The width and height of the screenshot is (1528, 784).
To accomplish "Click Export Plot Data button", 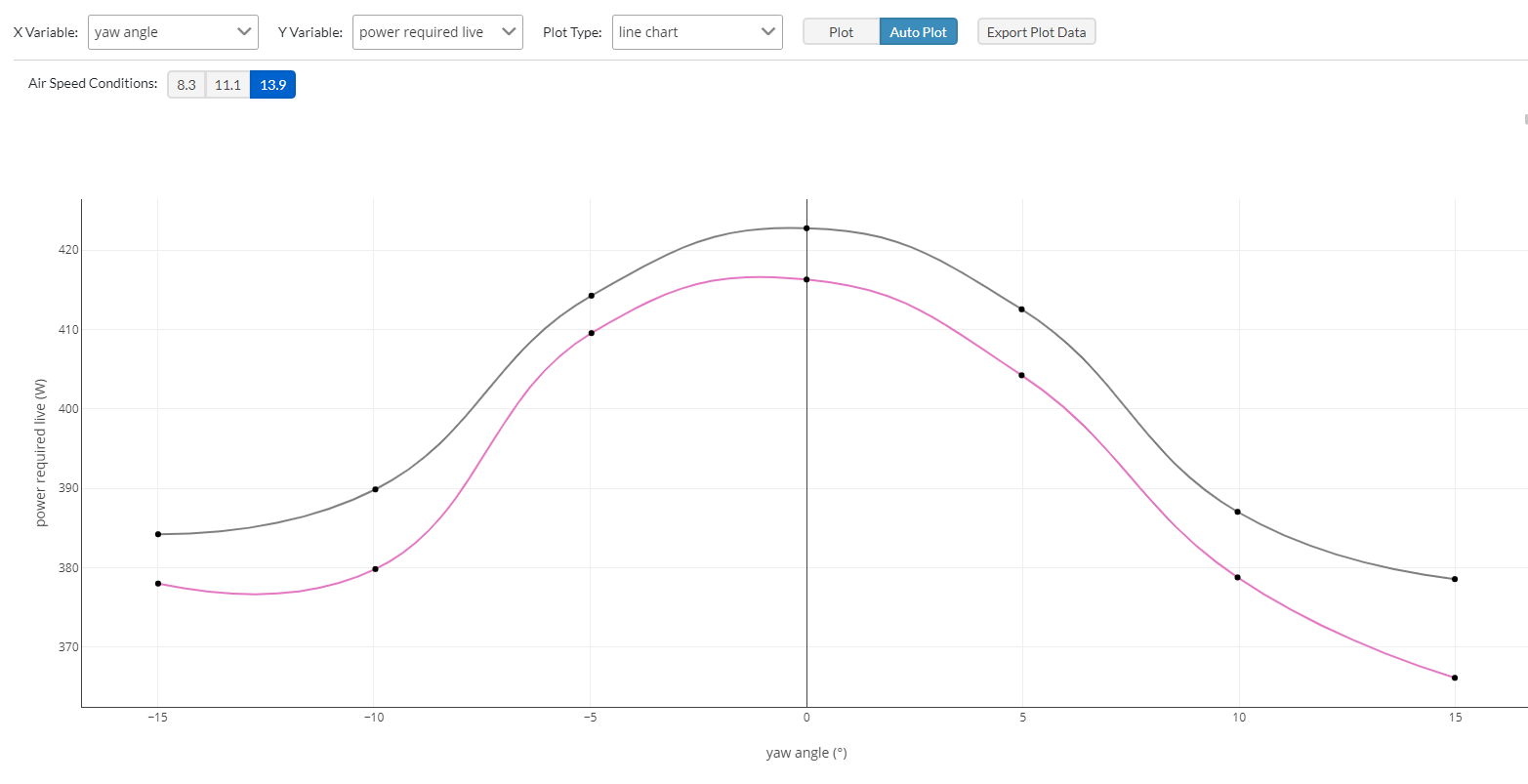I will click(x=1036, y=32).
